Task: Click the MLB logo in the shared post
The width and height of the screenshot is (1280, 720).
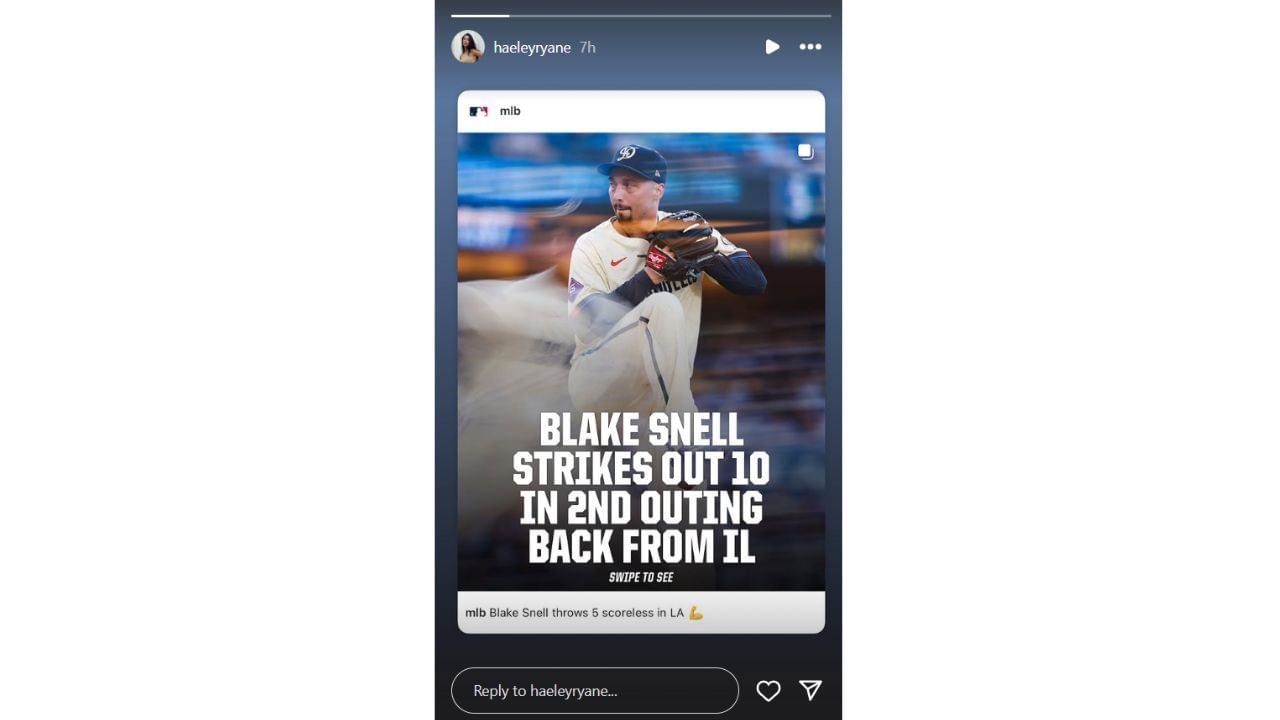Action: click(479, 111)
